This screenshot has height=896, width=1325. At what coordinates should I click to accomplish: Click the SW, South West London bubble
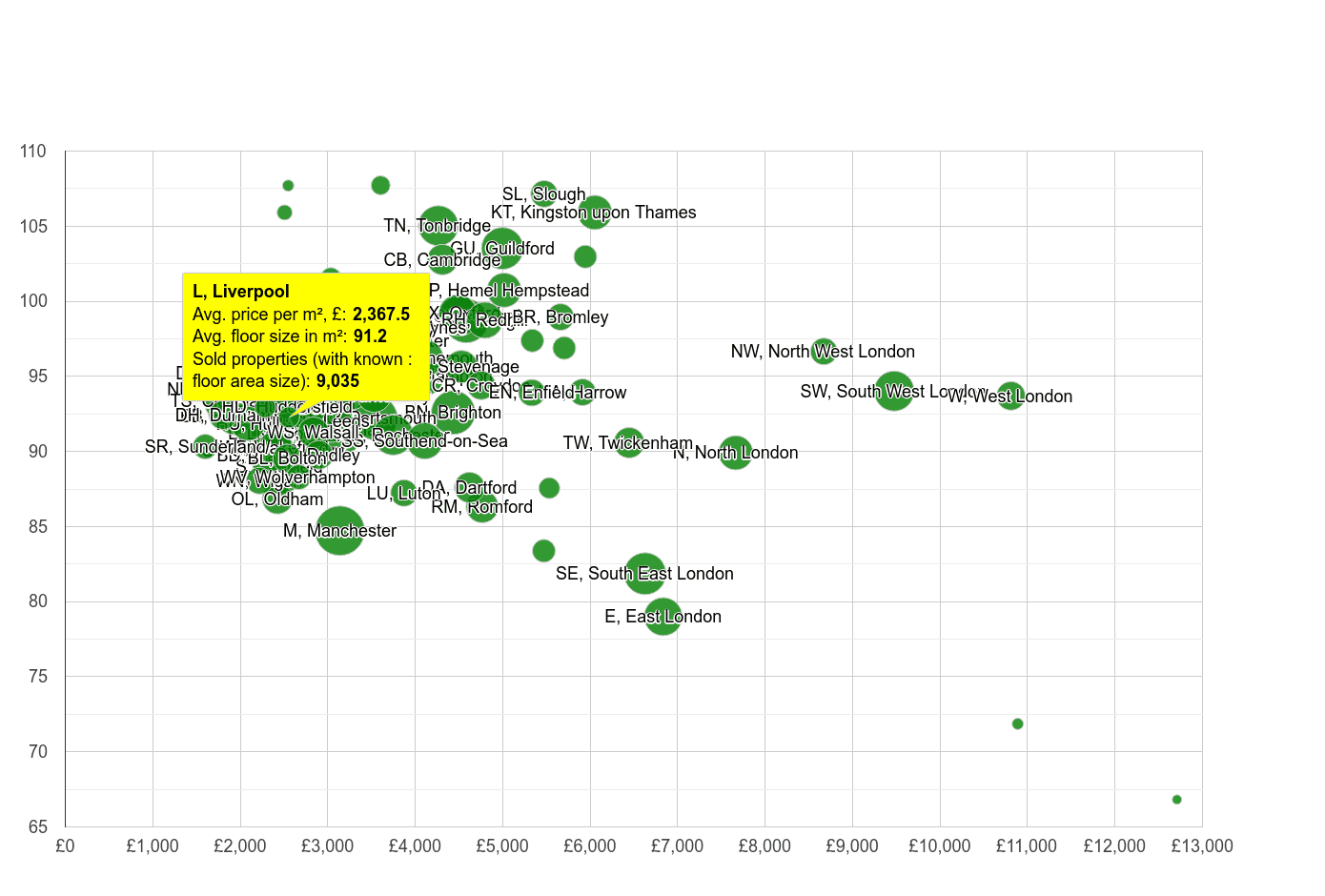893,391
